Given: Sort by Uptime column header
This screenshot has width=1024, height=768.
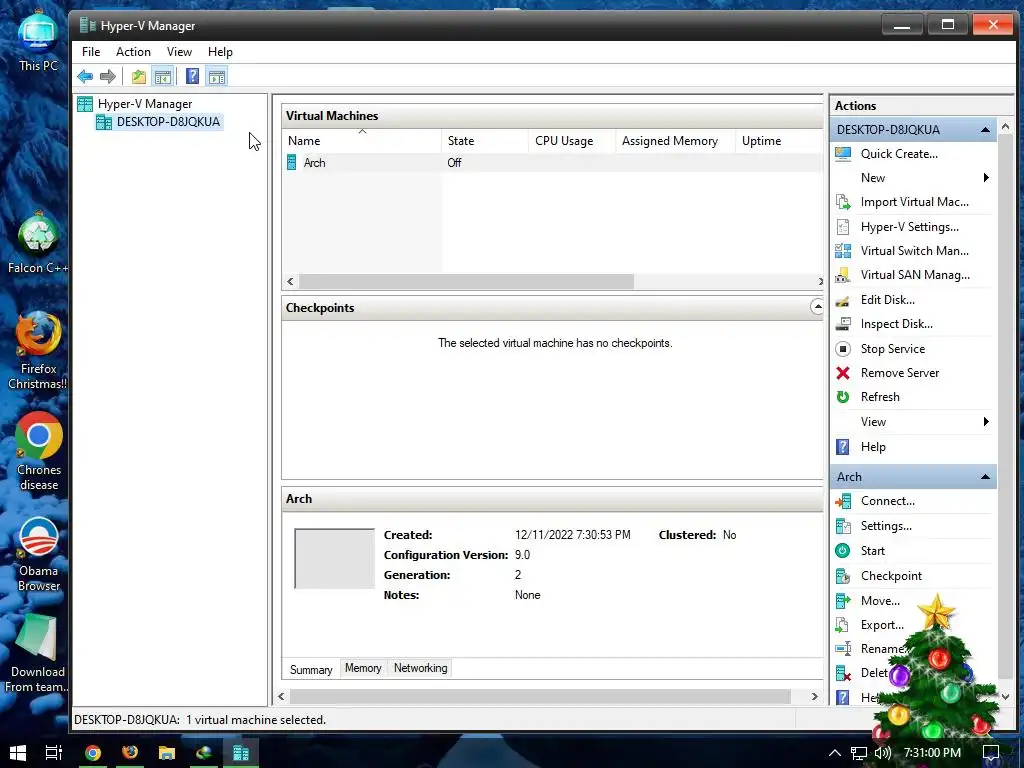Looking at the screenshot, I should pos(780,141).
